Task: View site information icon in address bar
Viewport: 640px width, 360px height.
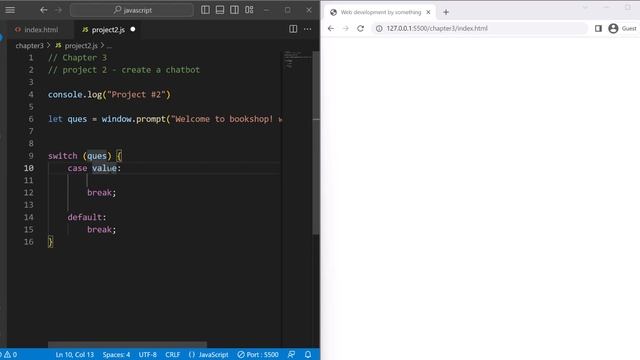Action: click(x=379, y=29)
